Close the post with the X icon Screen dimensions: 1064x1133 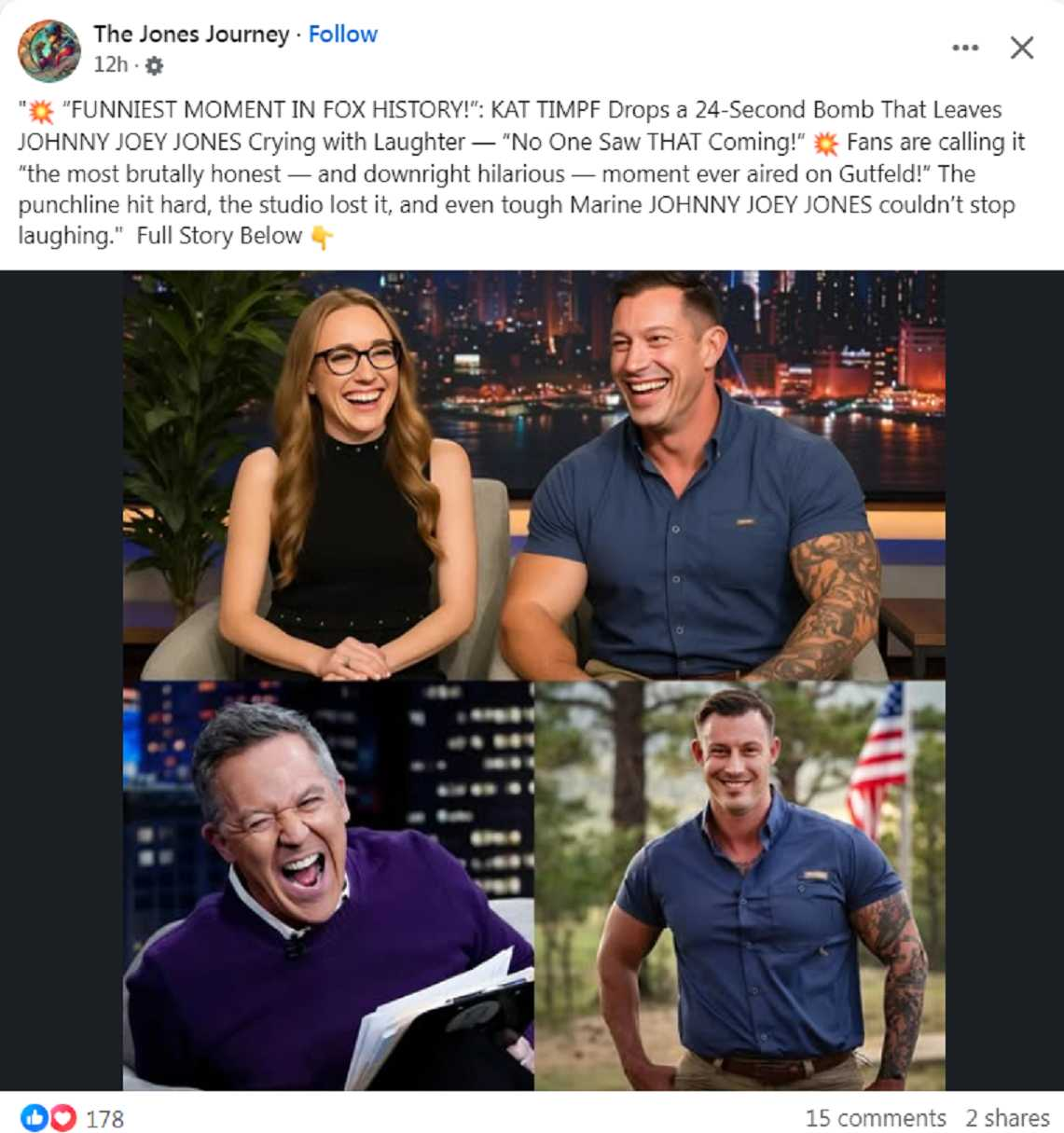coord(1022,48)
